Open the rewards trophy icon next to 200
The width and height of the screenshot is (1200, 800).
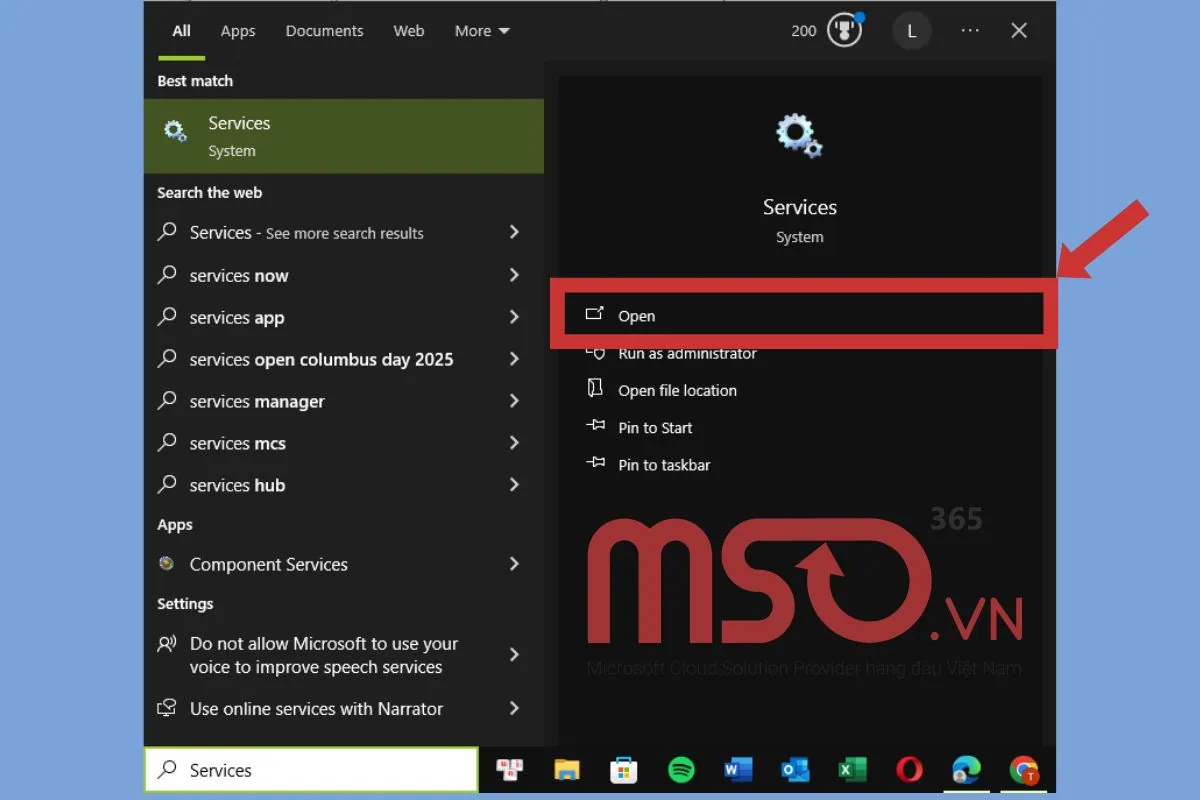click(845, 31)
